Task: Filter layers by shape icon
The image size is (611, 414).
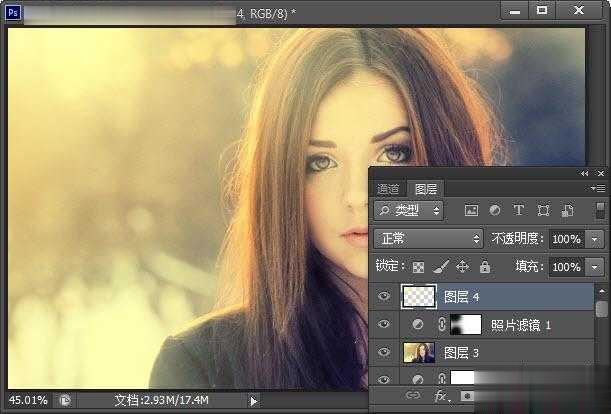Action: coord(543,211)
